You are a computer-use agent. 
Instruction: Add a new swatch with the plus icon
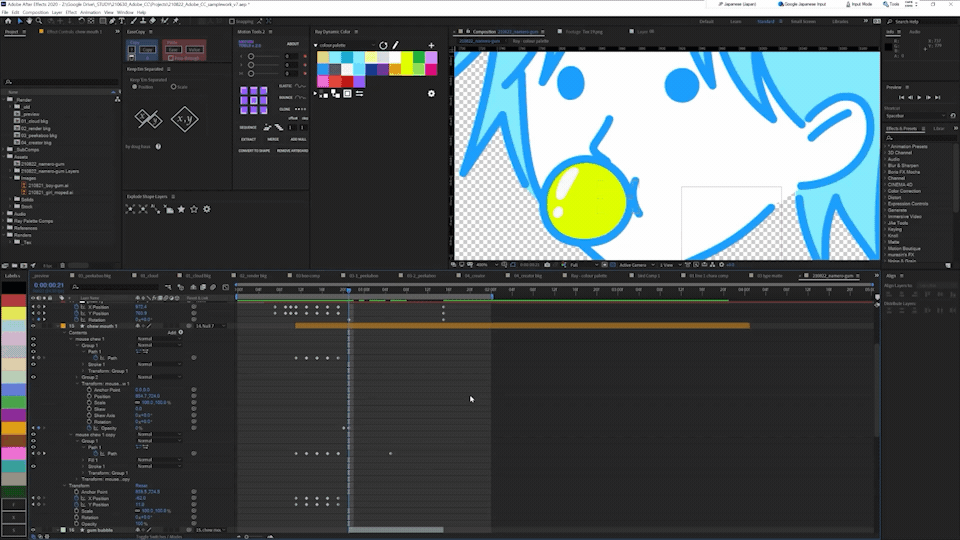[431, 45]
